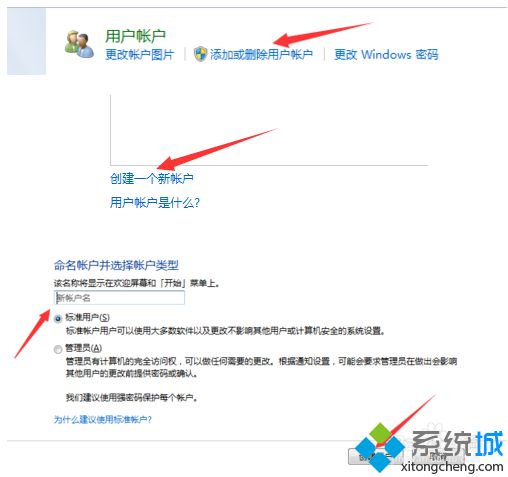
Task: Click the 取消 button
Action: 436,456
